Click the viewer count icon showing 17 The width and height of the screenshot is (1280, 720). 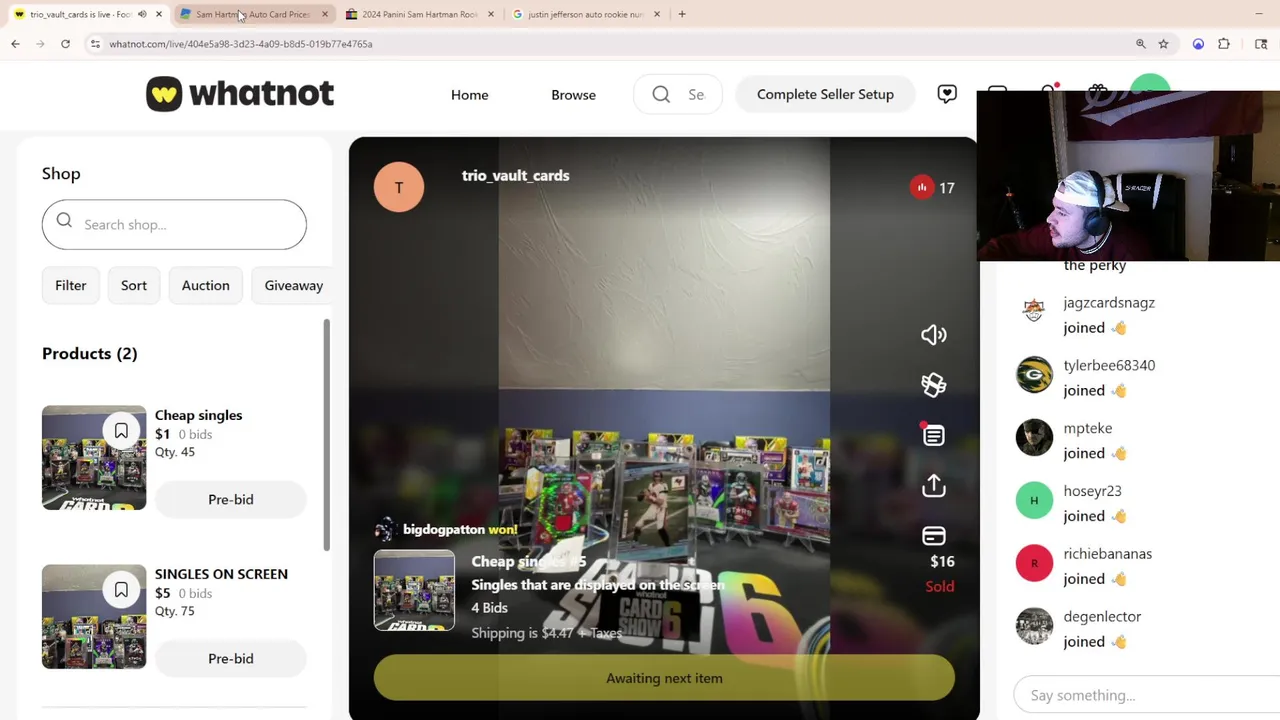[921, 187]
